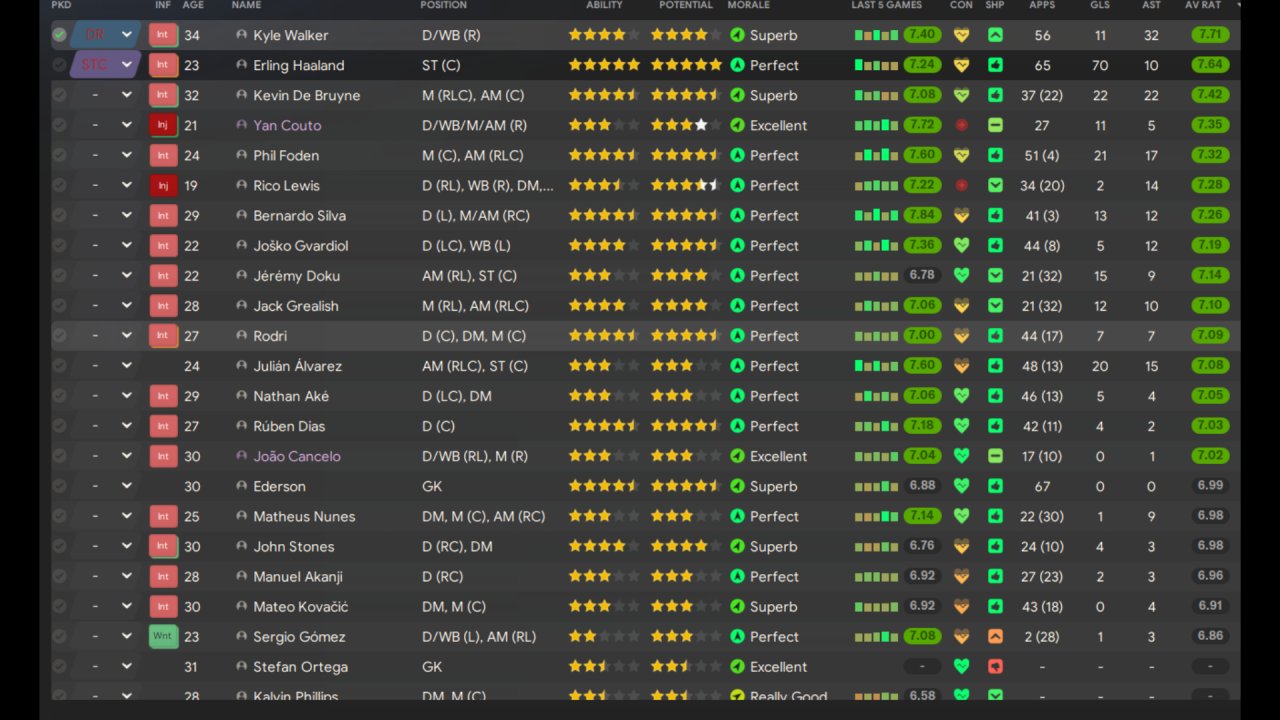Click Kyle Walker's condition heart icon
The image size is (1280, 720).
click(961, 35)
